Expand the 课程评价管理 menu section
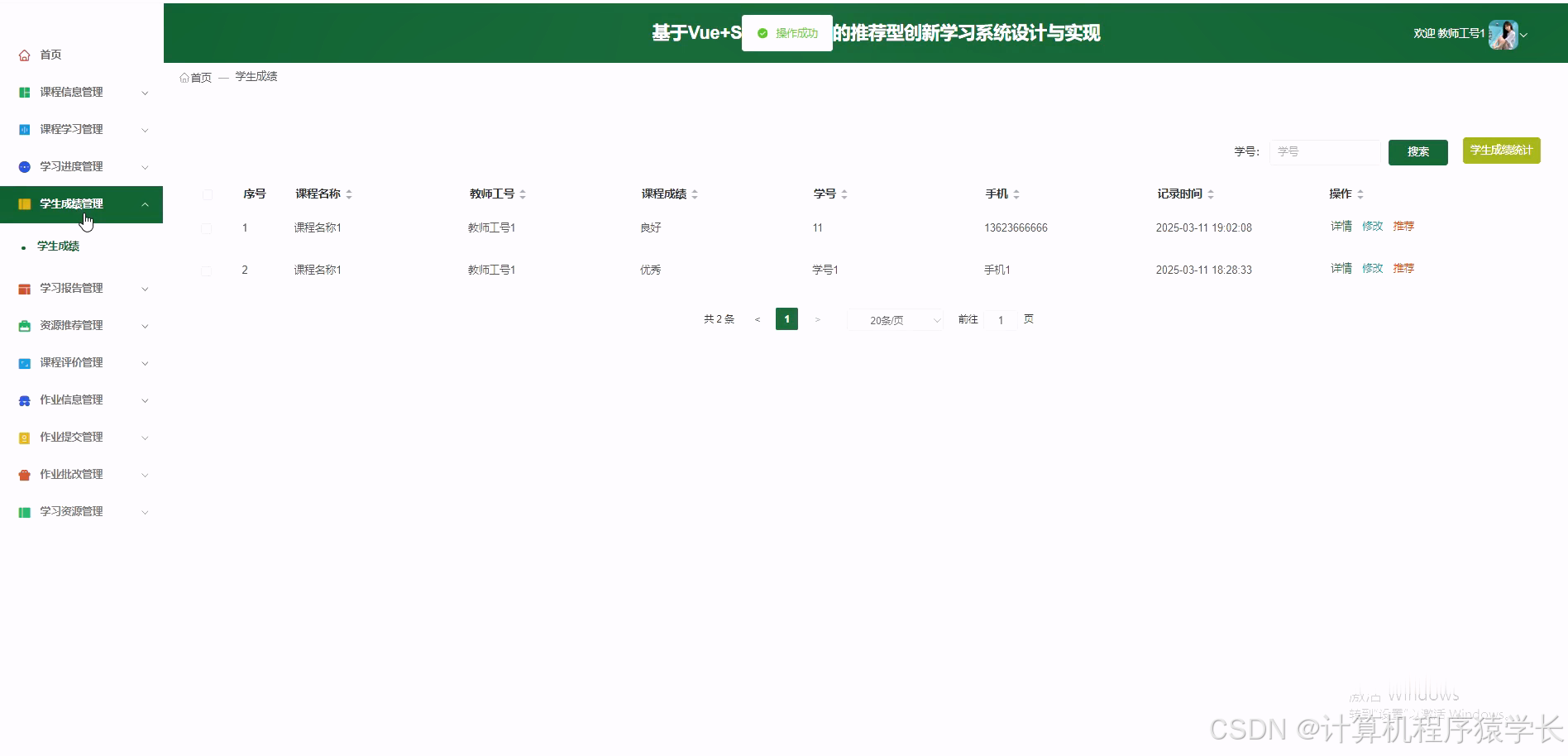Image resolution: width=1568 pixels, height=756 pixels. [70, 362]
